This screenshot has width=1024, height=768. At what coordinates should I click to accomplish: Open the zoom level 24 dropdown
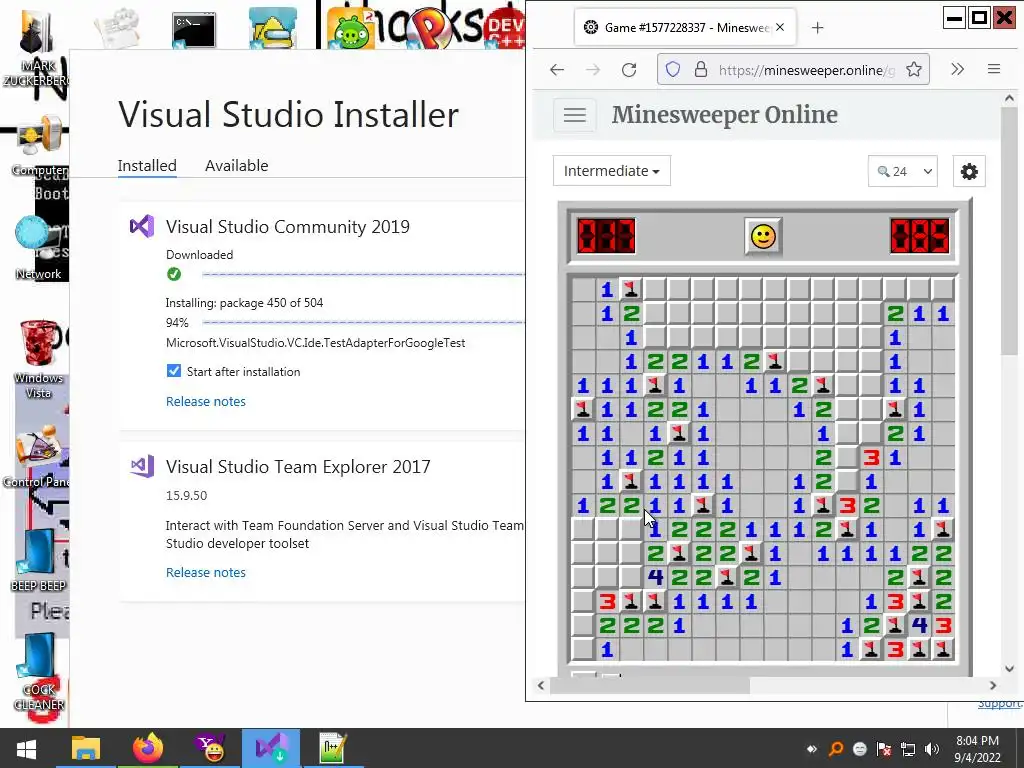[x=903, y=171]
